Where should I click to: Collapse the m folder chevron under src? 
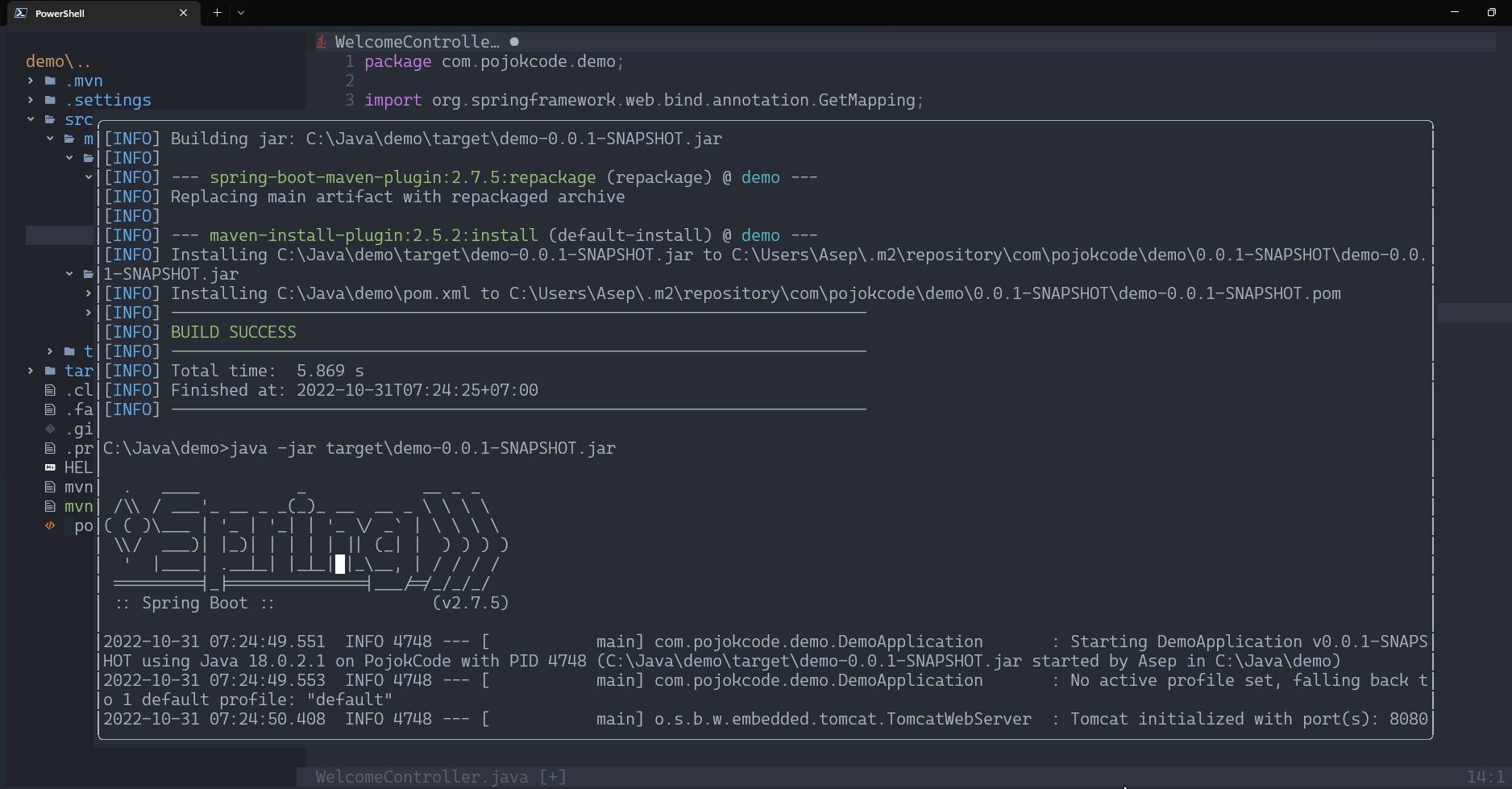click(x=50, y=139)
